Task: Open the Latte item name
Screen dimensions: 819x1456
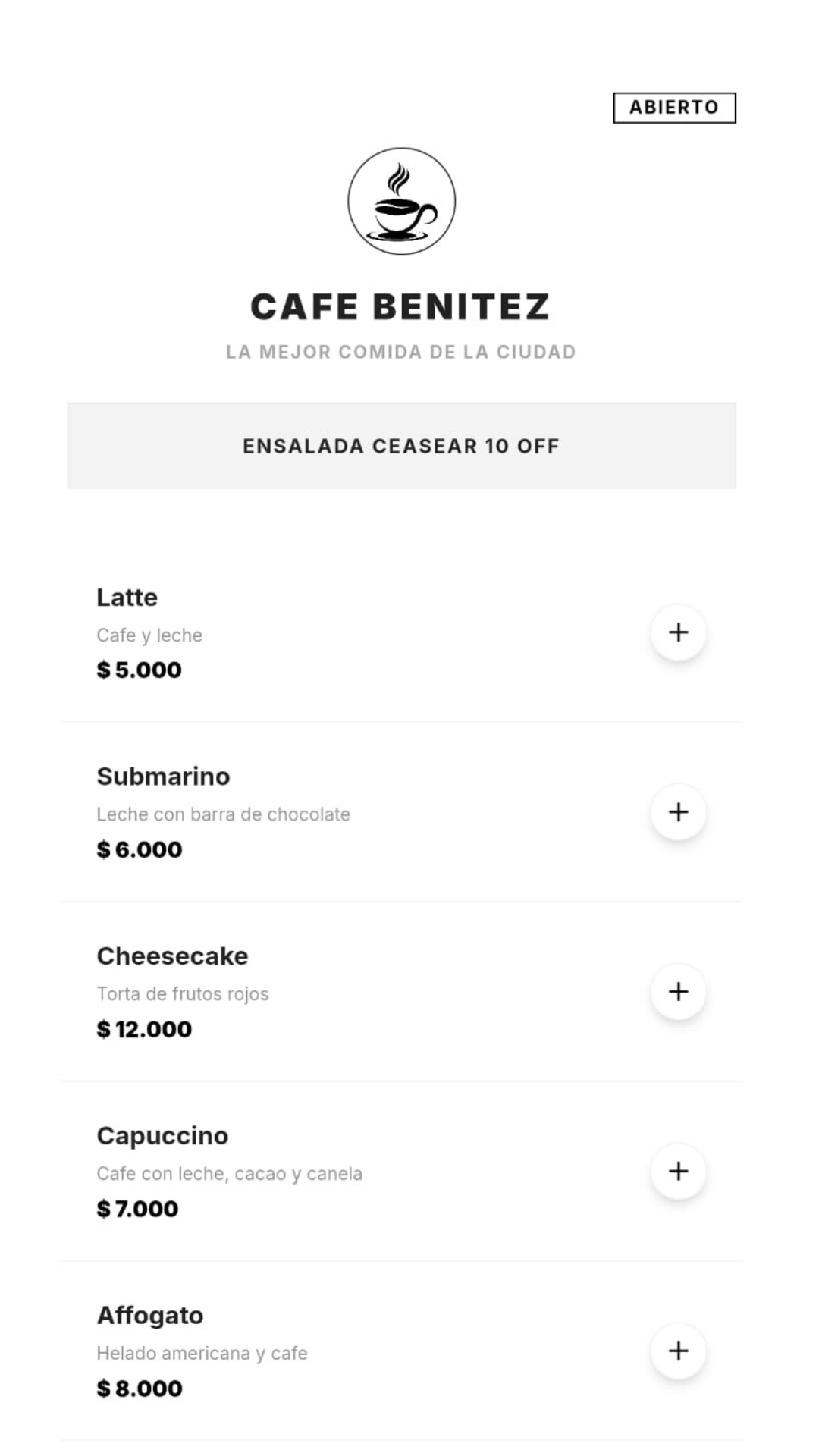Action: (x=127, y=598)
